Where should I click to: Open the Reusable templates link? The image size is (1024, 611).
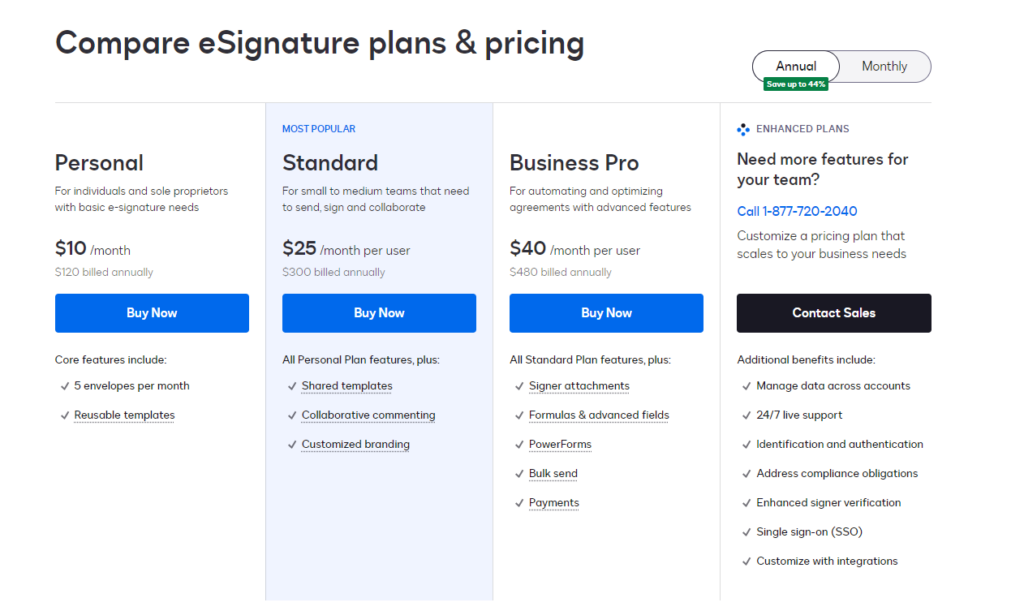click(124, 415)
